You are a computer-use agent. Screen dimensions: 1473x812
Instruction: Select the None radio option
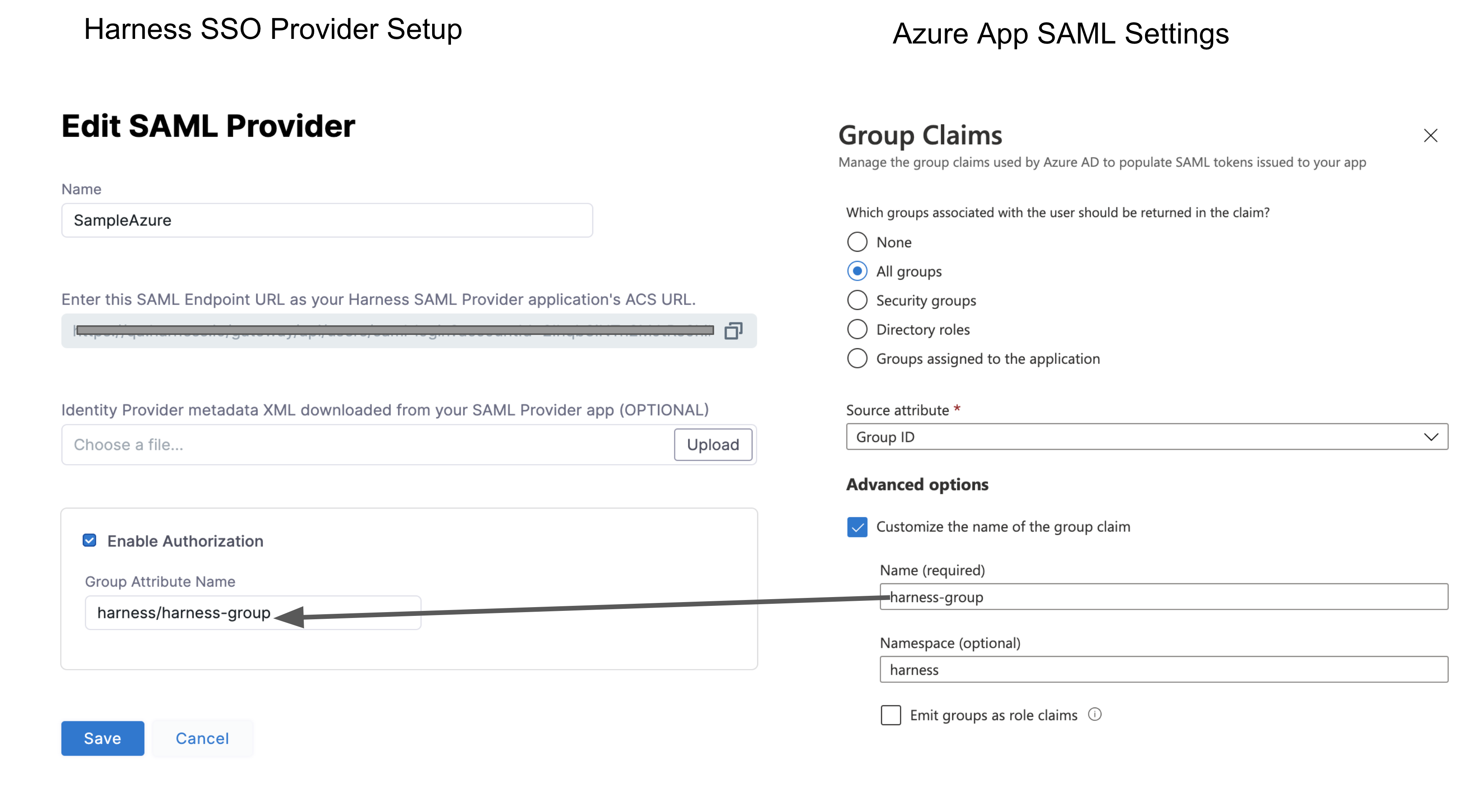pyautogui.click(x=857, y=242)
